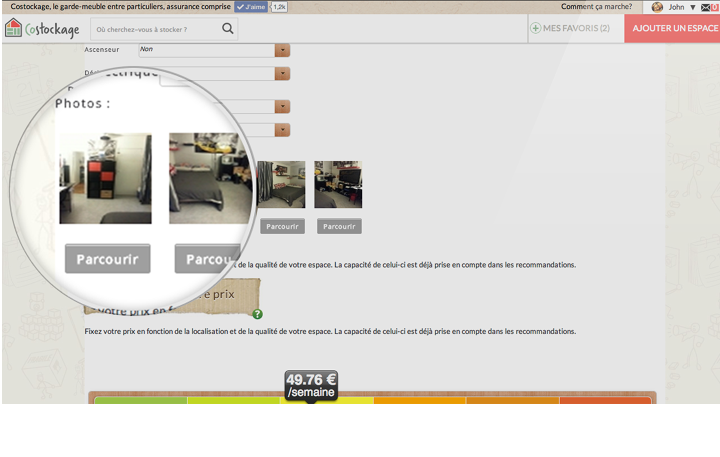
Task: Click the search magnifier icon
Action: (x=228, y=28)
